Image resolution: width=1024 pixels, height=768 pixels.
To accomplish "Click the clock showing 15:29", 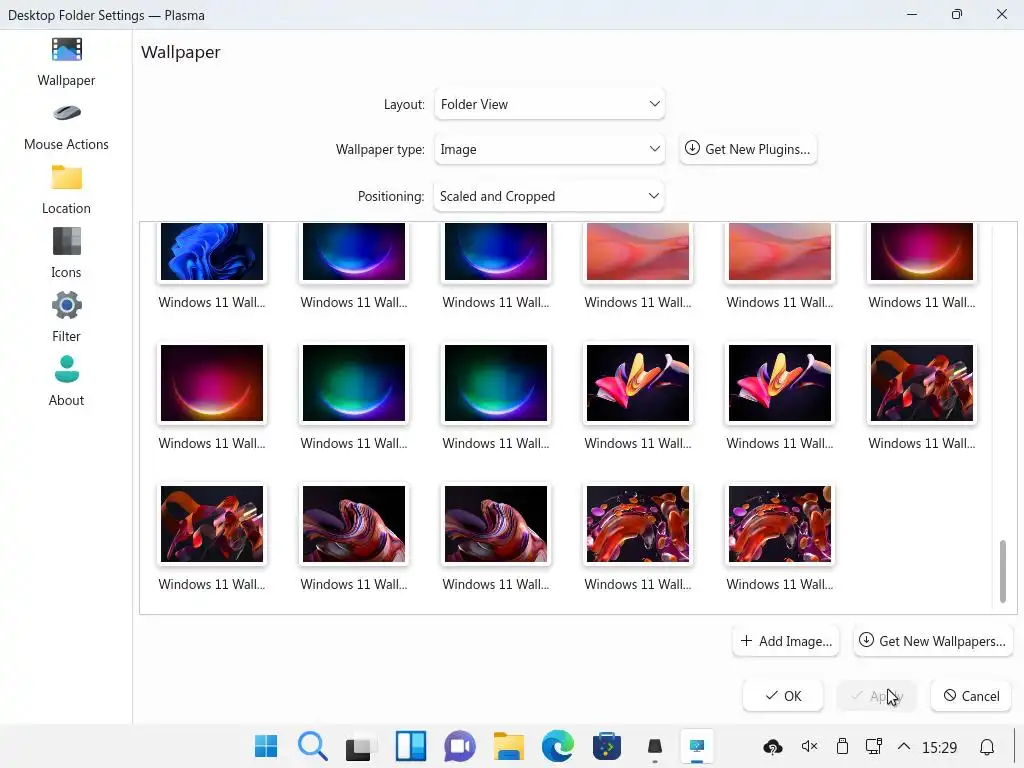I will click(939, 747).
